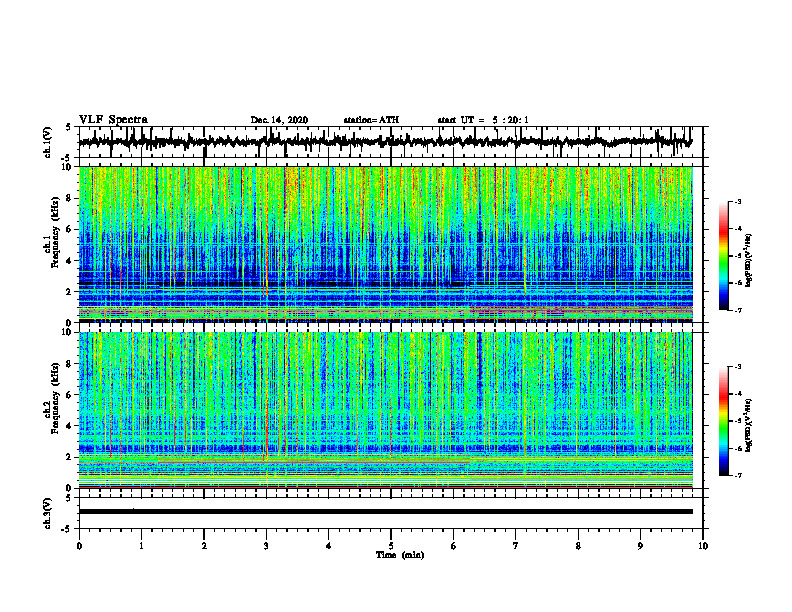Click the ch.1 color scale bar
The image size is (792, 612).
click(x=723, y=256)
